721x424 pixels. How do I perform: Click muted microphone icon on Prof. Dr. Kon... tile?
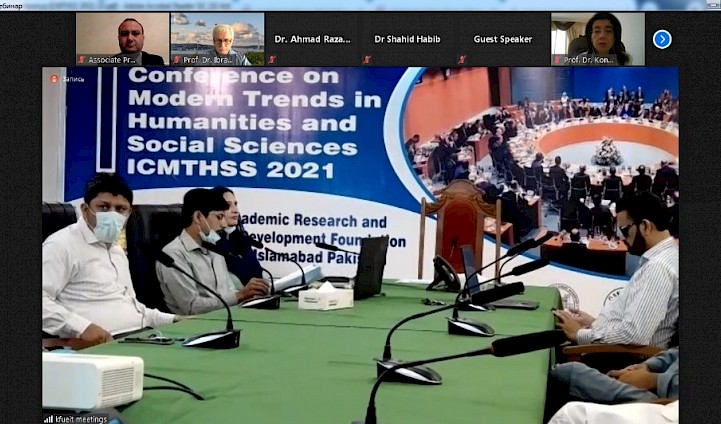[x=557, y=59]
